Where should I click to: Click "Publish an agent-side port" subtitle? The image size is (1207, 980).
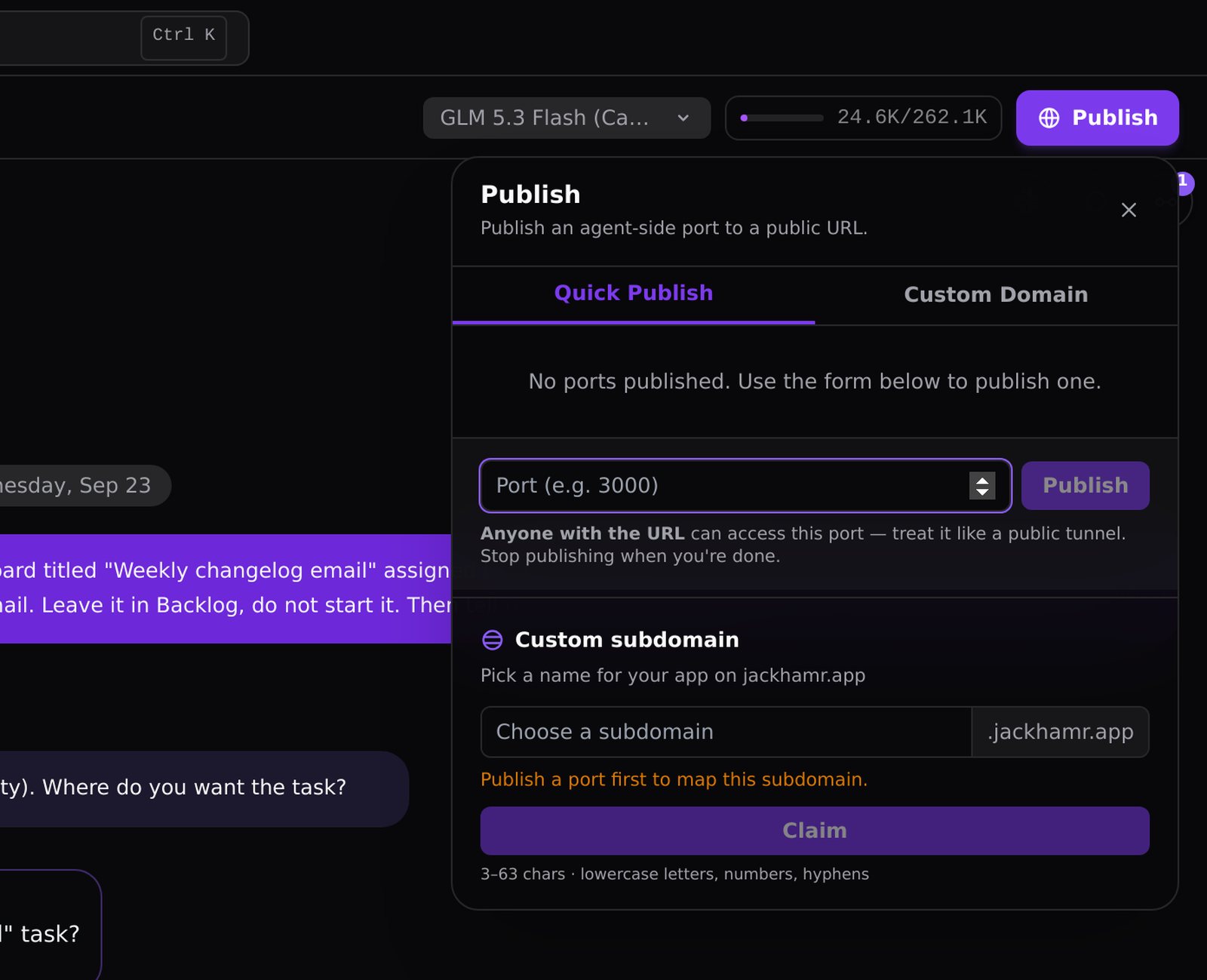tap(674, 228)
